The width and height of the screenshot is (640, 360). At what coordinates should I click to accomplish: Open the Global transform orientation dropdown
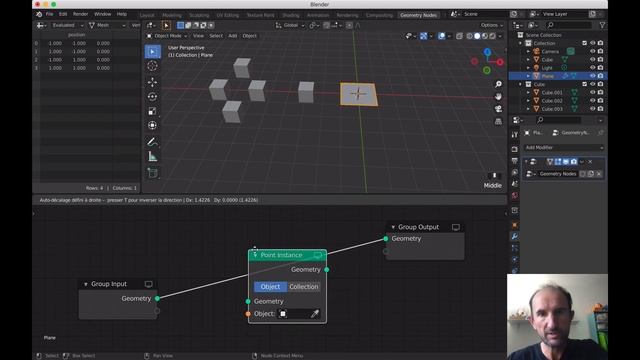pyautogui.click(x=290, y=25)
